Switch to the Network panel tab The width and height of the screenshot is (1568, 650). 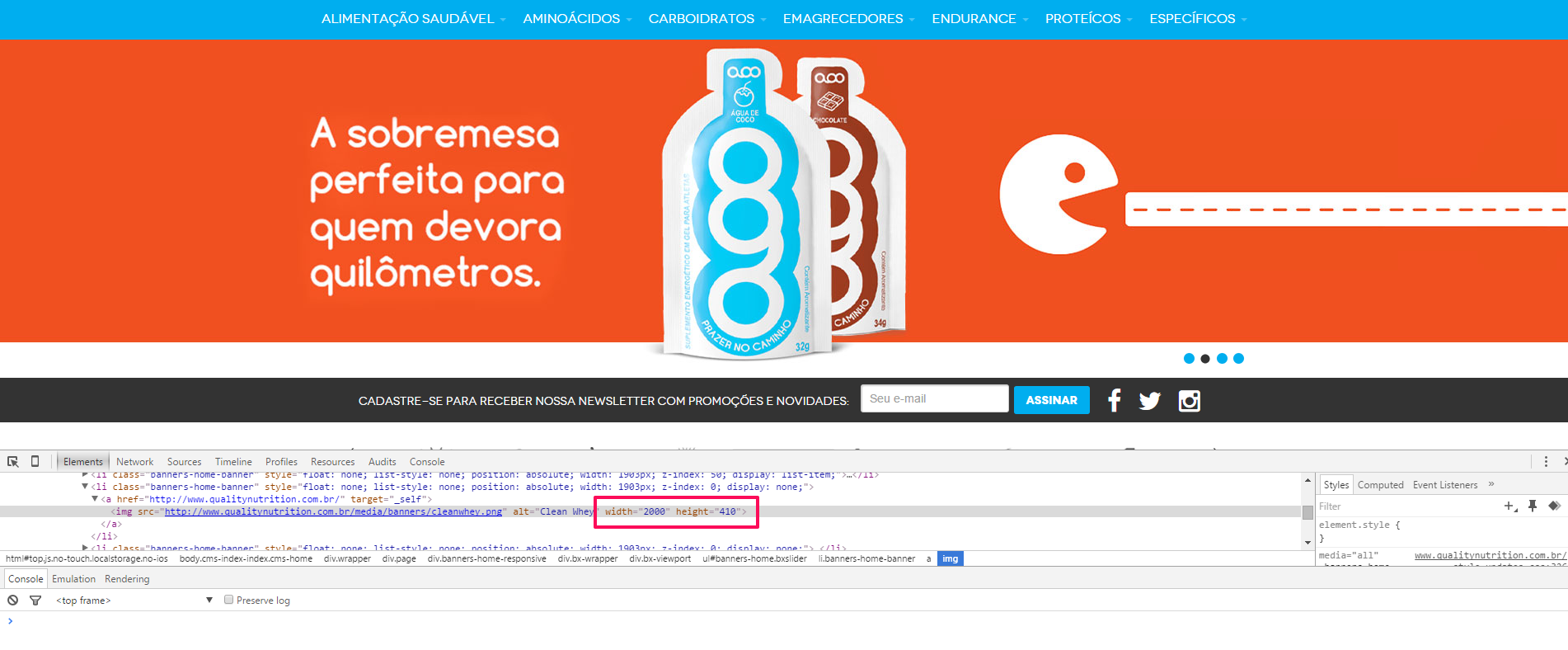(134, 461)
